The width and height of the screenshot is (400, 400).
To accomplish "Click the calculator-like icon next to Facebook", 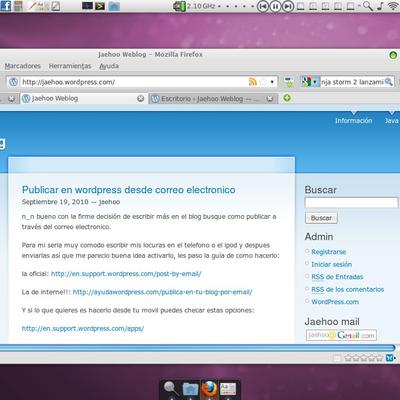I will 18,6.
